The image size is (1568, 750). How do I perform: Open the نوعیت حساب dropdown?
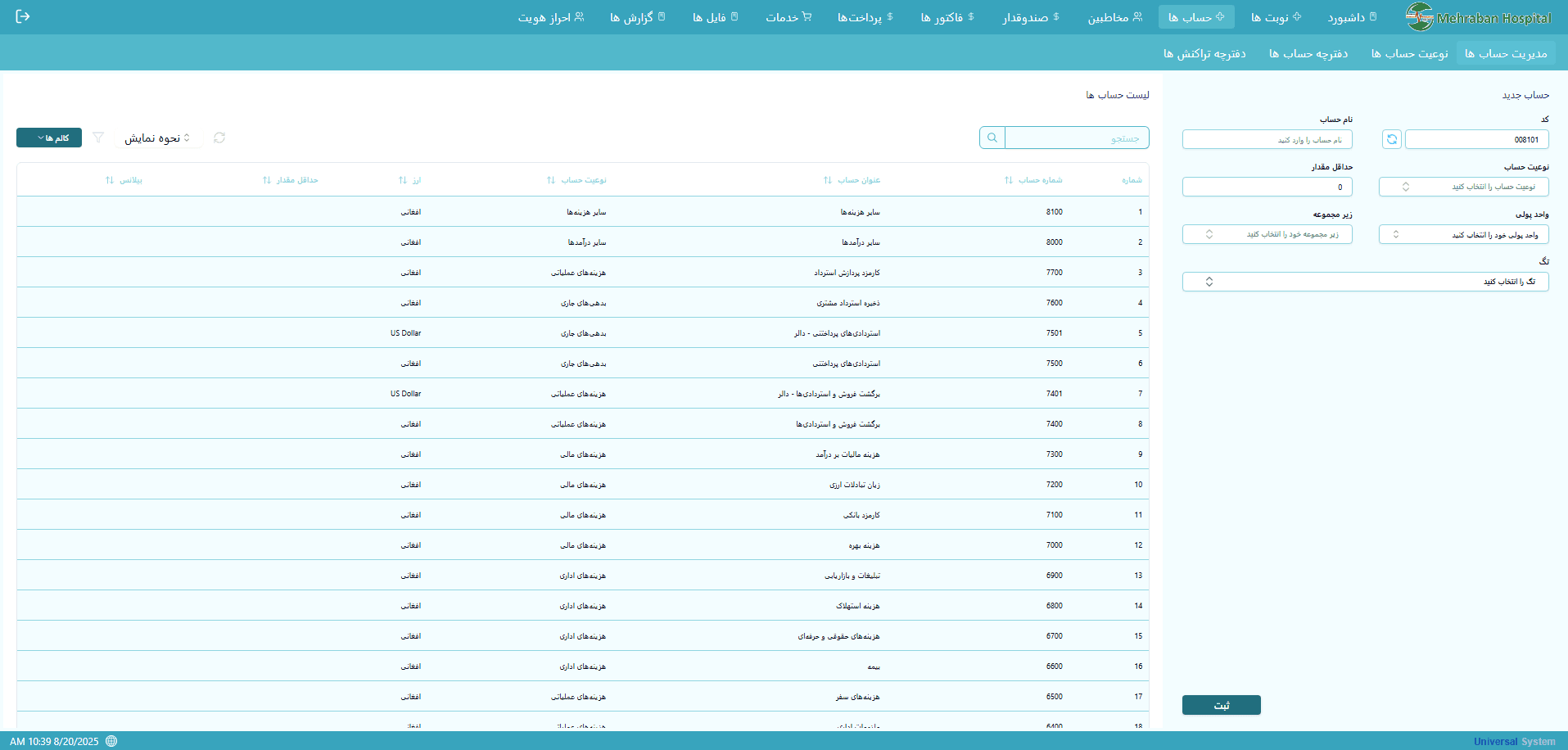coord(1463,187)
